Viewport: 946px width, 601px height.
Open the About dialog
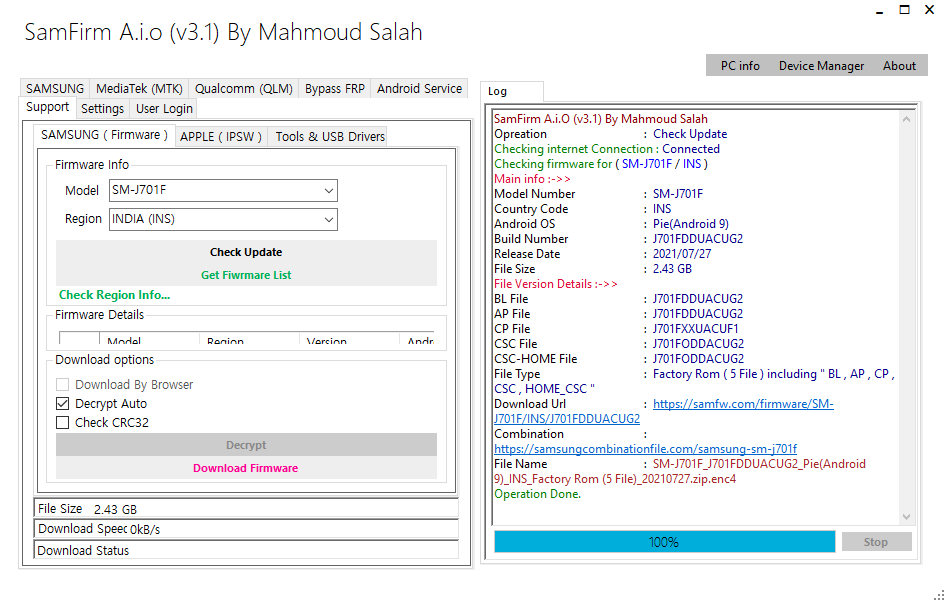pyautogui.click(x=899, y=66)
